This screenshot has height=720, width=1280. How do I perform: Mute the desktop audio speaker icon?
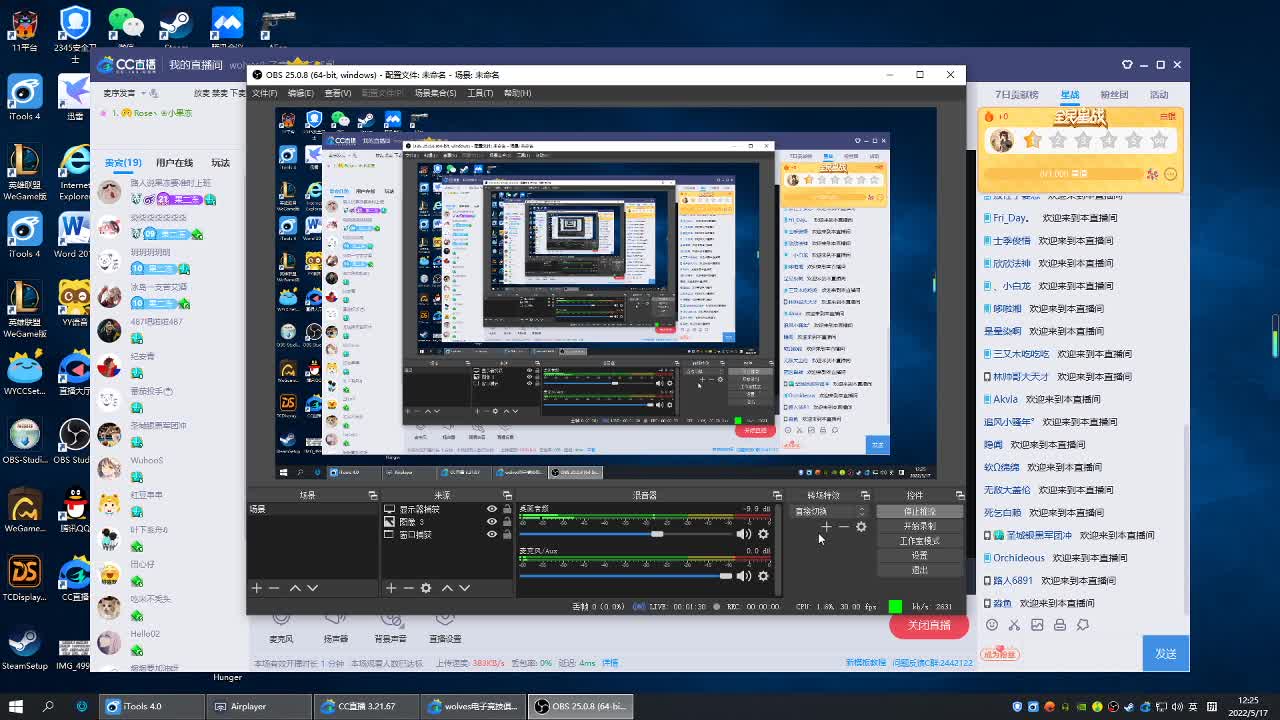[743, 534]
